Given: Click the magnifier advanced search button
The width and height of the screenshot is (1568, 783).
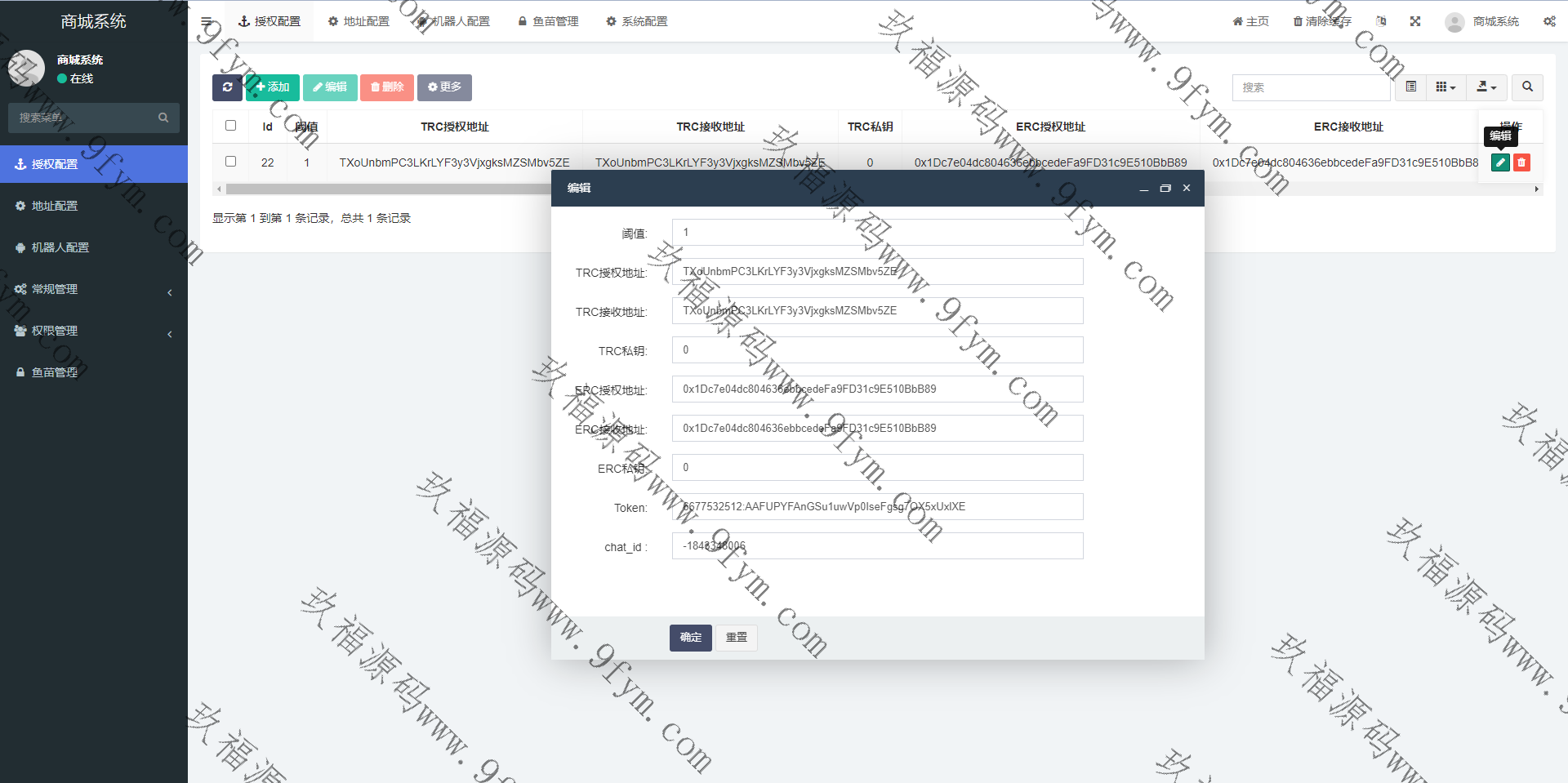Looking at the screenshot, I should pos(1527,87).
